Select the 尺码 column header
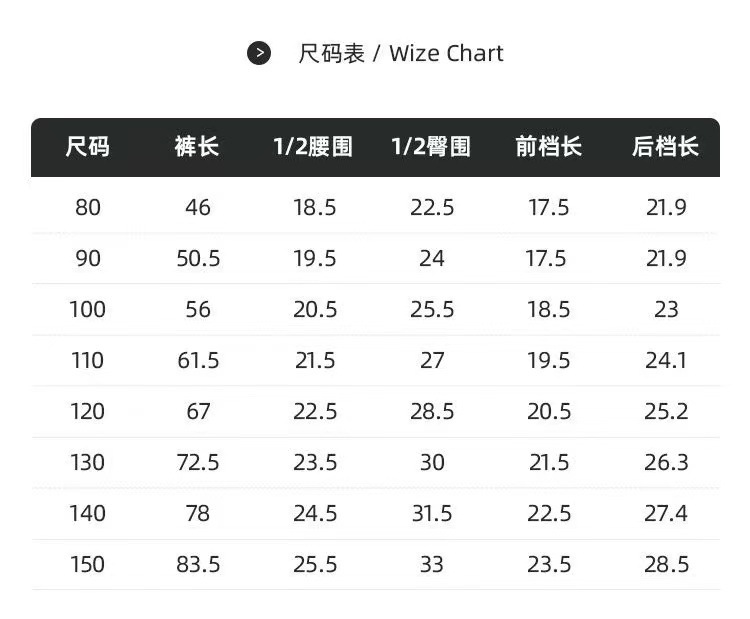750x619 pixels. (x=88, y=147)
